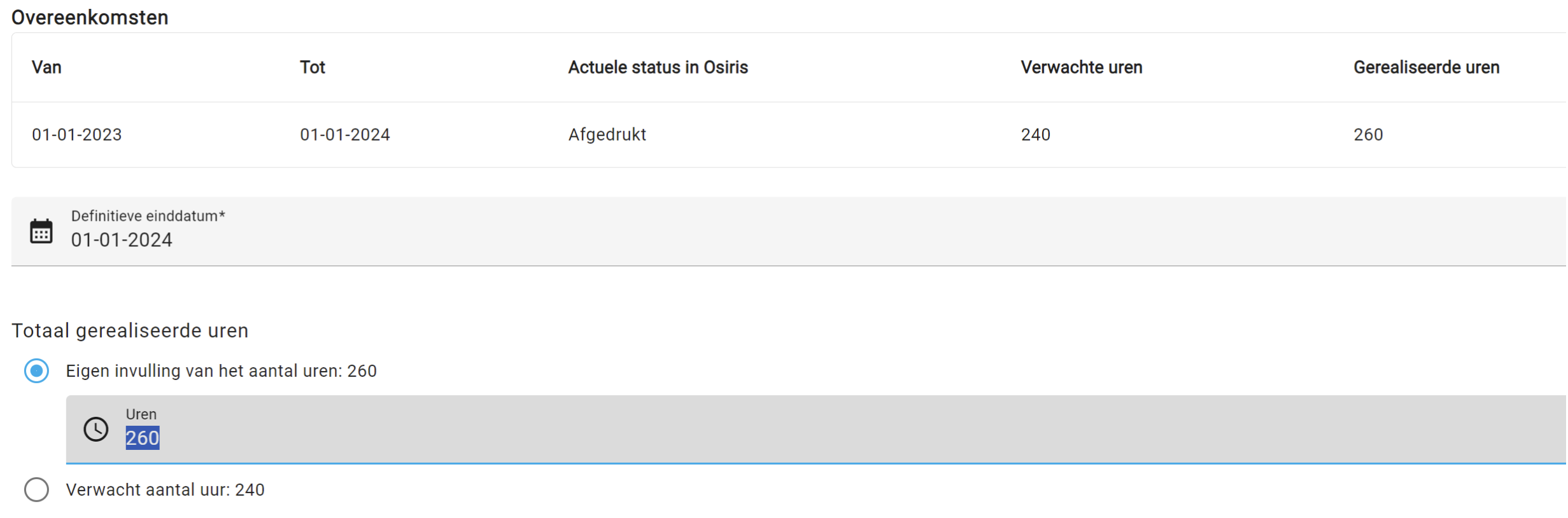This screenshot has height=518, width=1568.
Task: Click the Verwachte uren column header
Action: 1082,67
